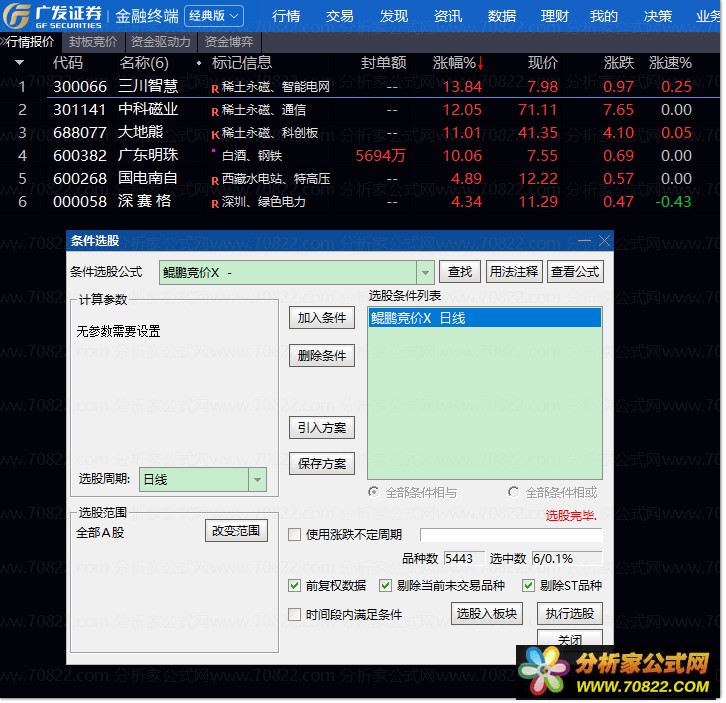The width and height of the screenshot is (726, 703).
Task: Open the 数据 menu
Action: tap(502, 16)
